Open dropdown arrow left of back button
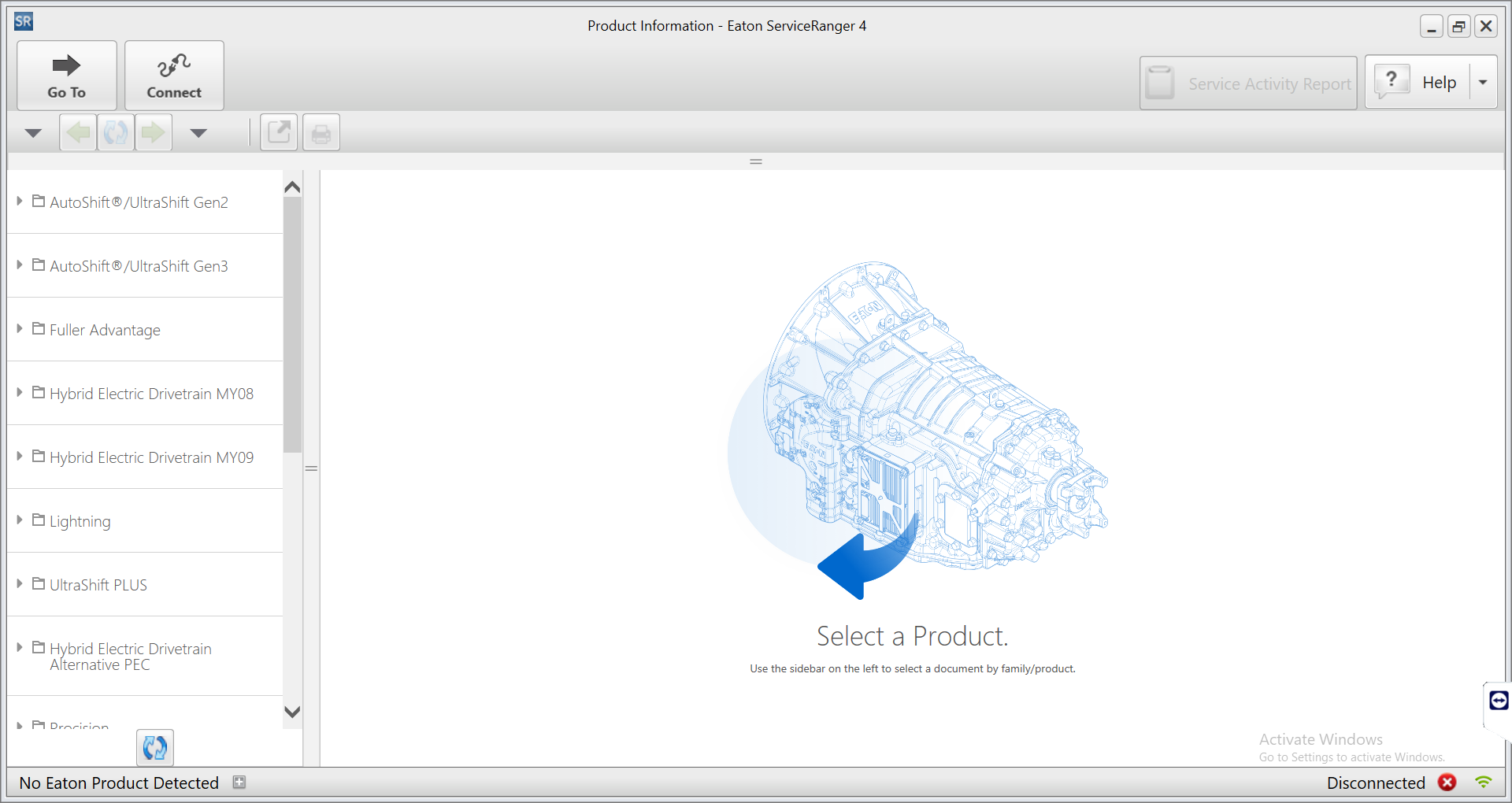The width and height of the screenshot is (1512, 803). pos(33,133)
